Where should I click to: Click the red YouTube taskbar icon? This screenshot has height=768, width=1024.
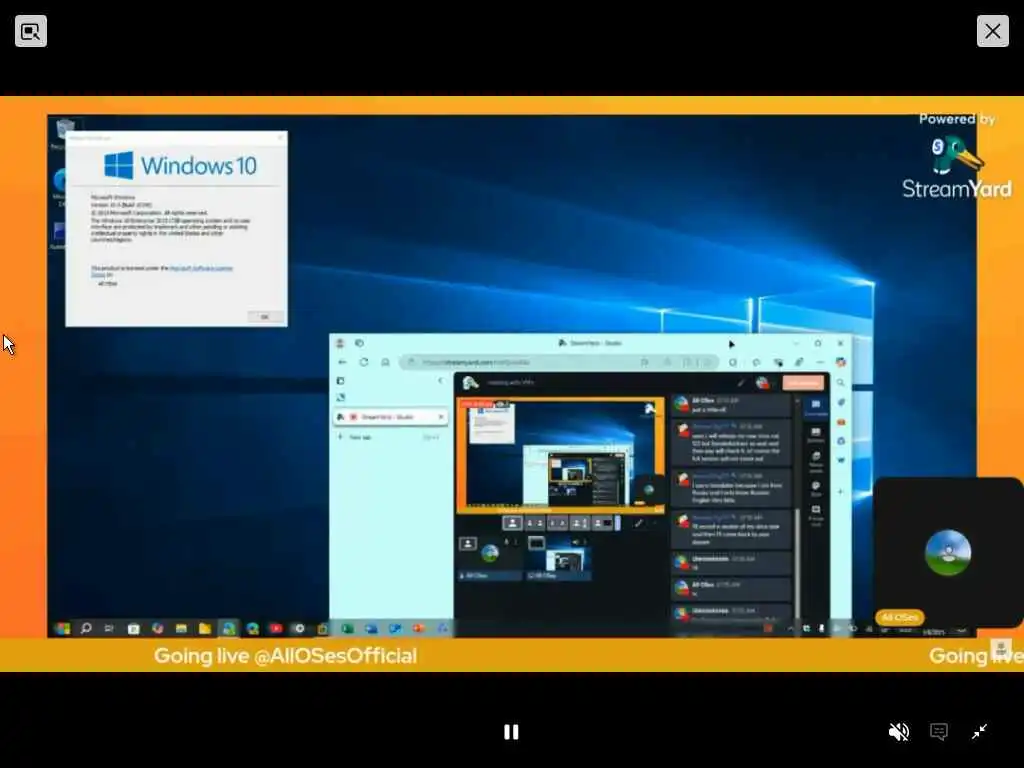tap(276, 628)
